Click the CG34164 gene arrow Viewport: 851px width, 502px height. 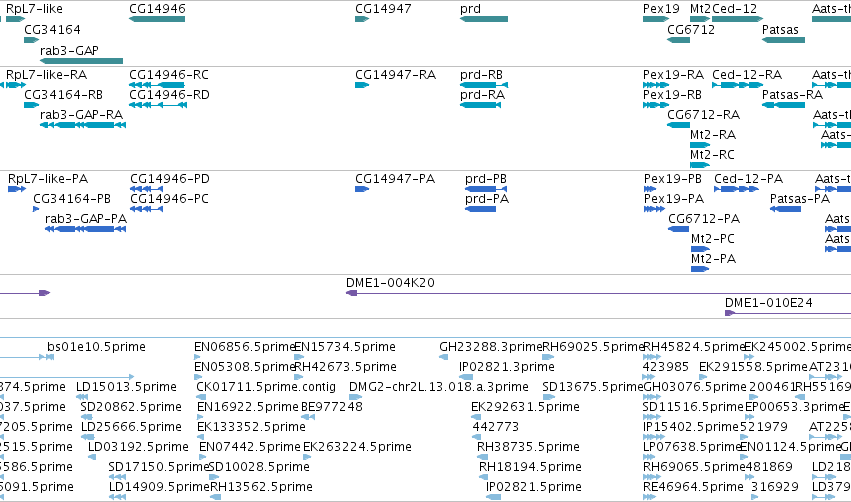click(x=31, y=40)
